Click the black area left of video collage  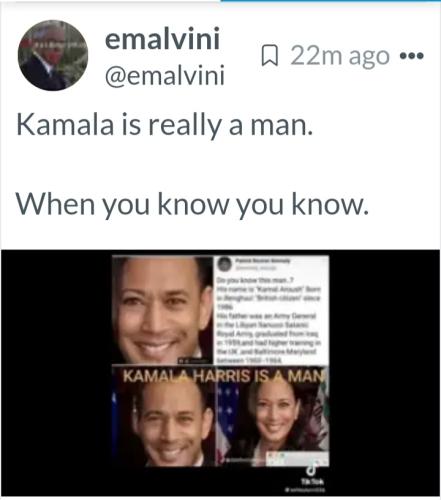[x=57, y=373]
